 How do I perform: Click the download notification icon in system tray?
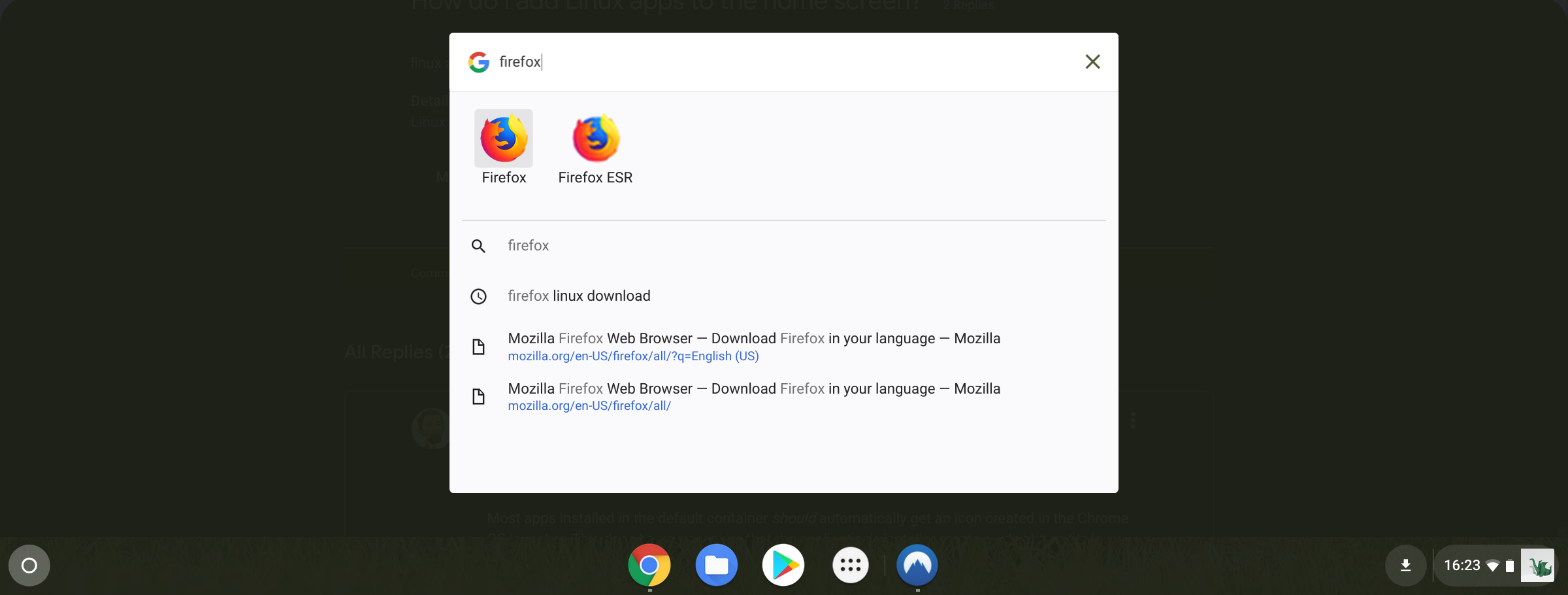coord(1405,565)
